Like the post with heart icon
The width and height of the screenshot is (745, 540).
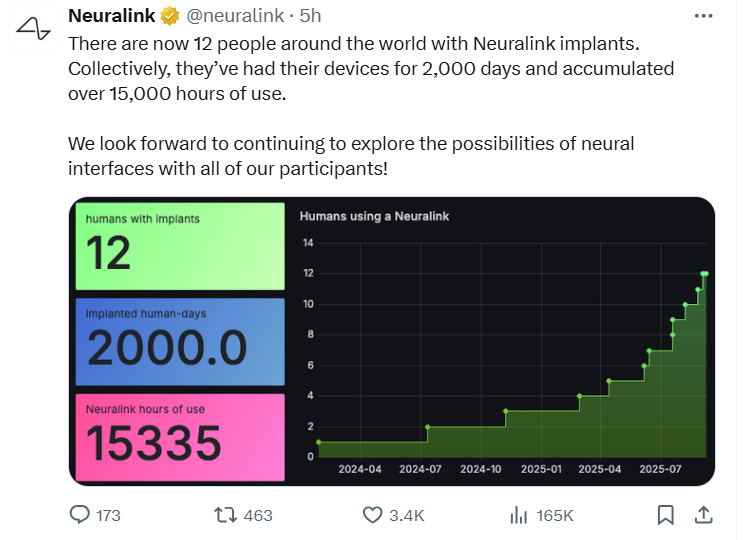372,515
